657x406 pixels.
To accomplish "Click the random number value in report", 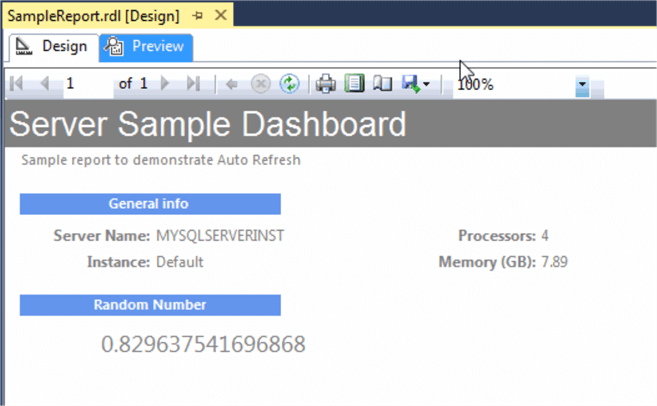I will (203, 345).
